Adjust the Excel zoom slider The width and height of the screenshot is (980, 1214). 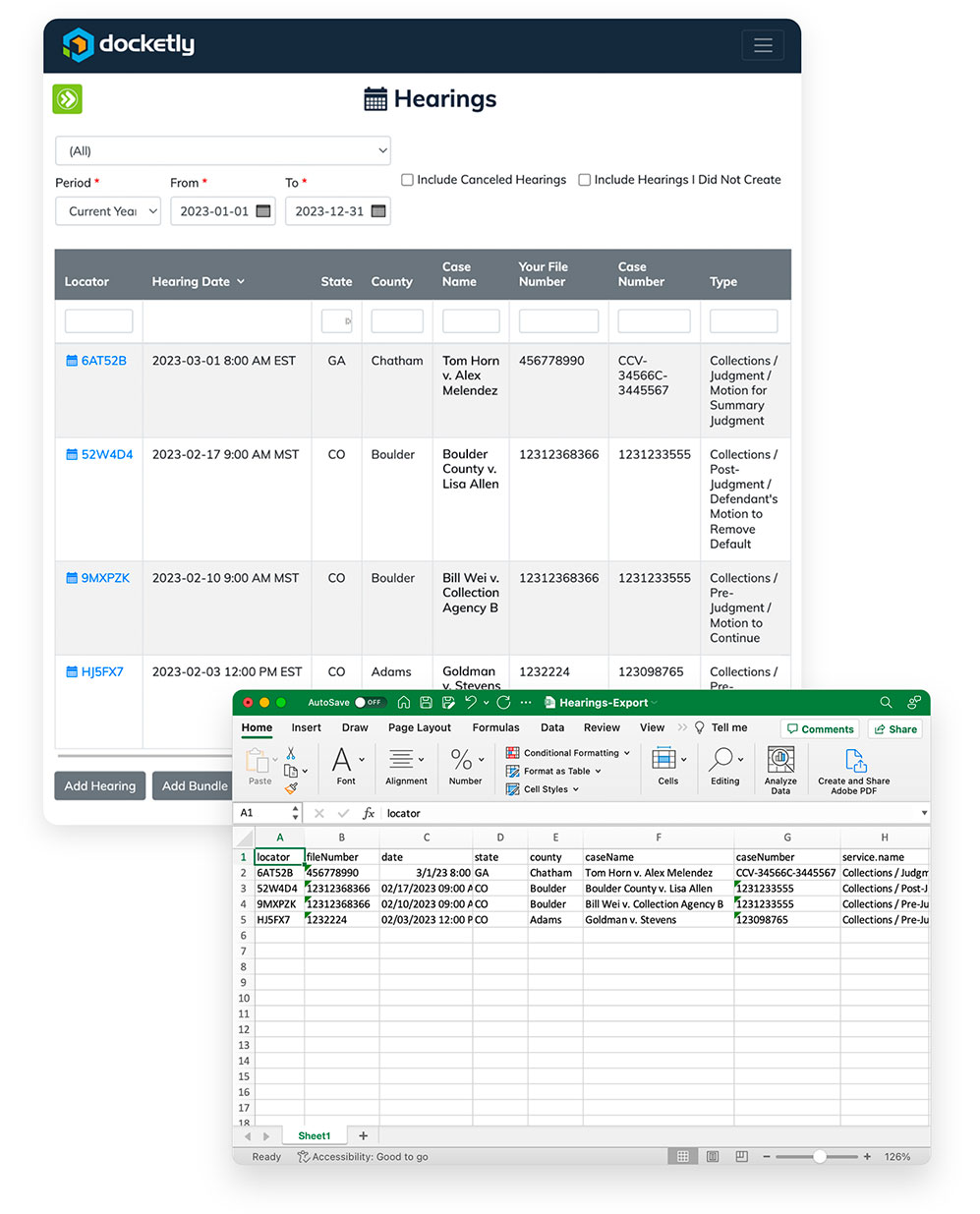point(819,1157)
